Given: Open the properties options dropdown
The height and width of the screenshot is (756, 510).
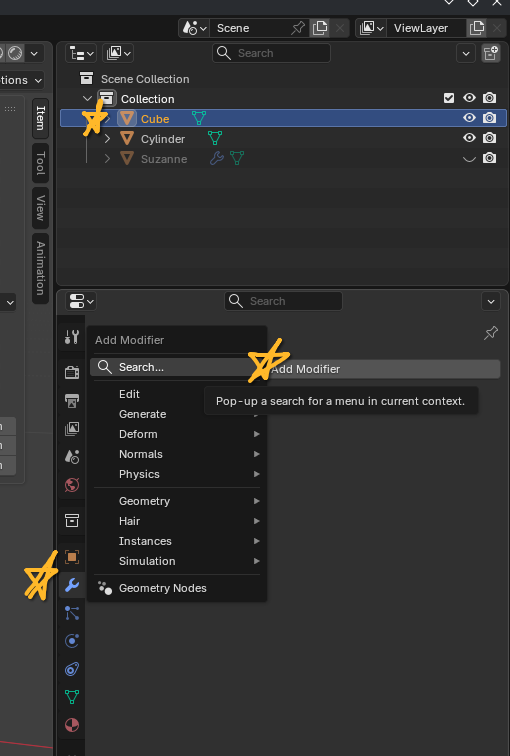Looking at the screenshot, I should (x=491, y=302).
